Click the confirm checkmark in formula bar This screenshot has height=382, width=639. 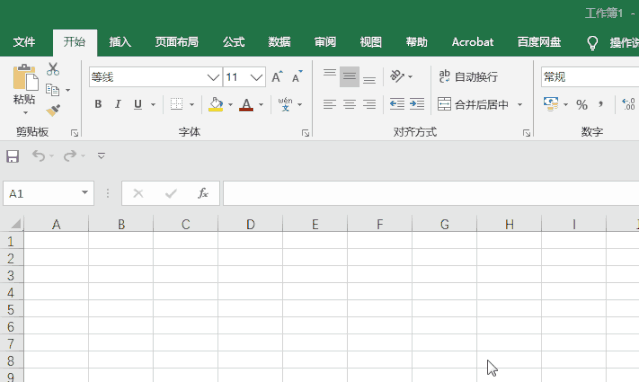tap(171, 193)
